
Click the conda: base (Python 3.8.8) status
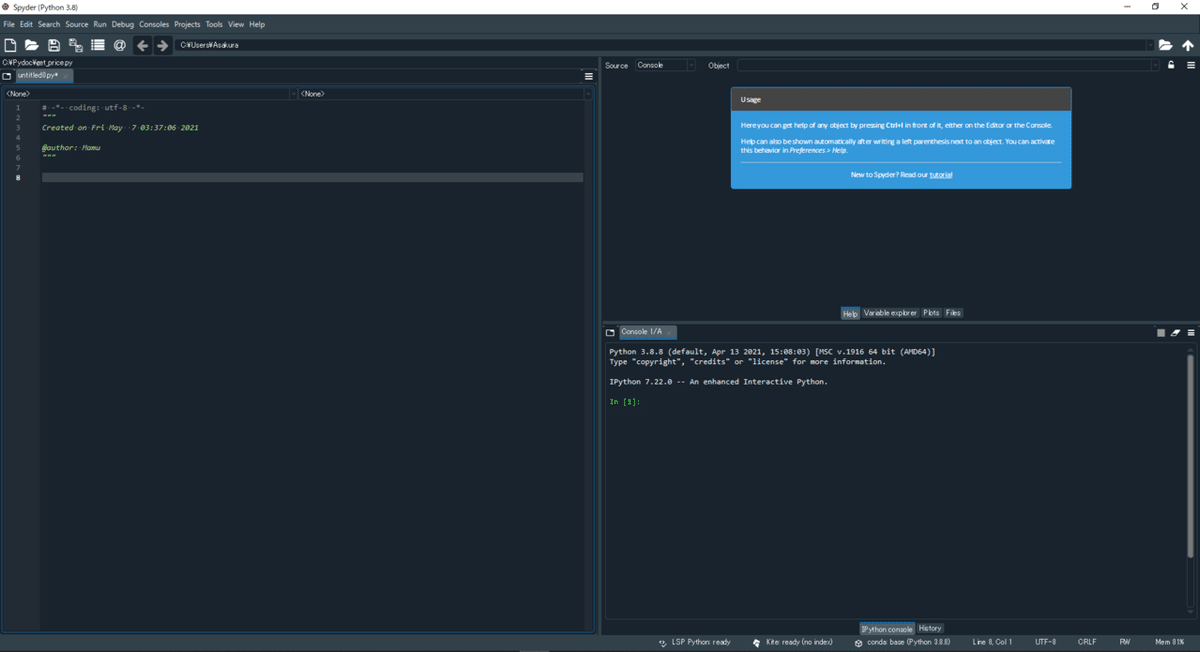pyautogui.click(x=902, y=642)
